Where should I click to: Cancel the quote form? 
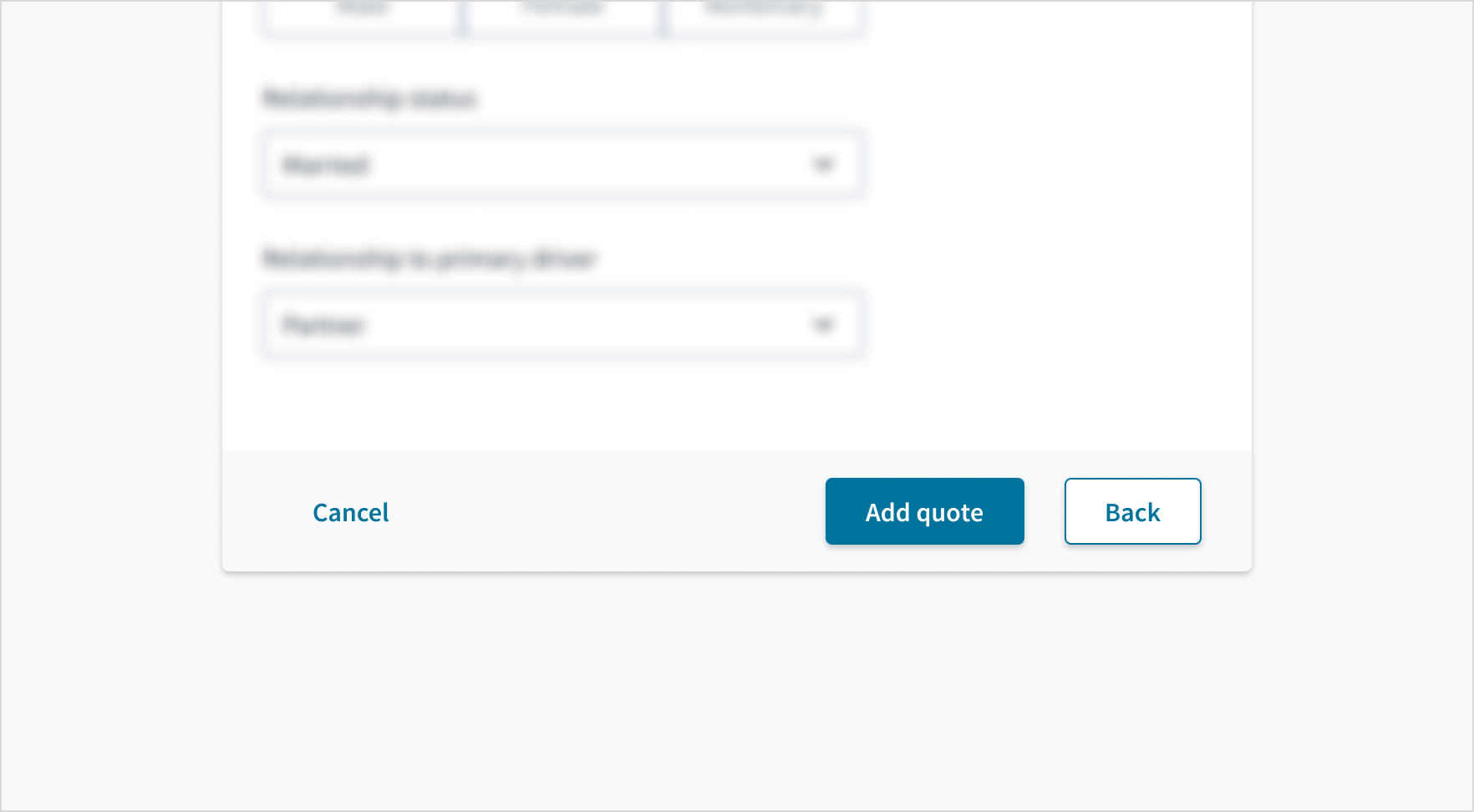[x=350, y=512]
